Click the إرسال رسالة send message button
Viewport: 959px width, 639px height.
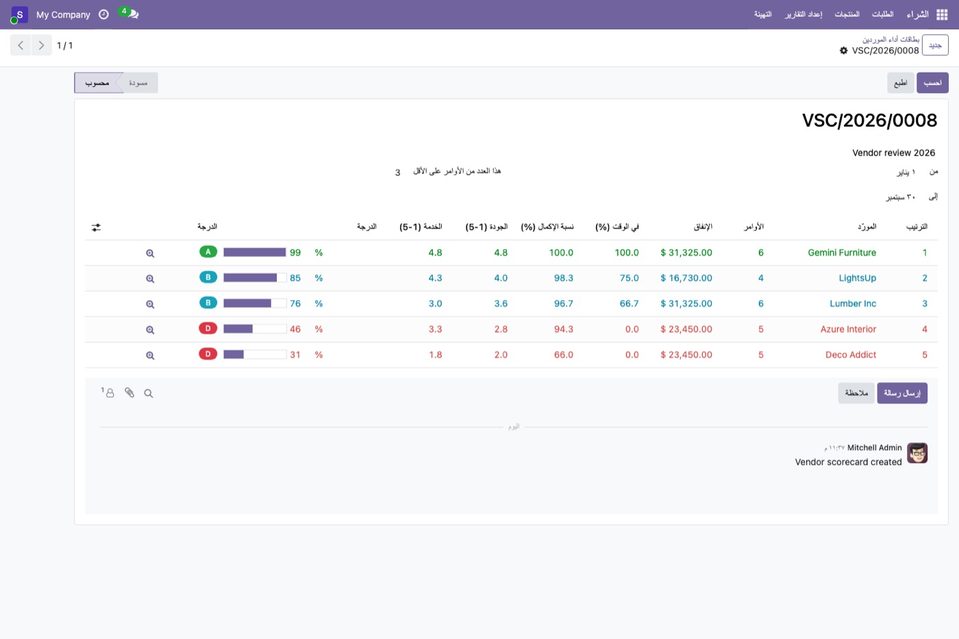click(x=902, y=393)
